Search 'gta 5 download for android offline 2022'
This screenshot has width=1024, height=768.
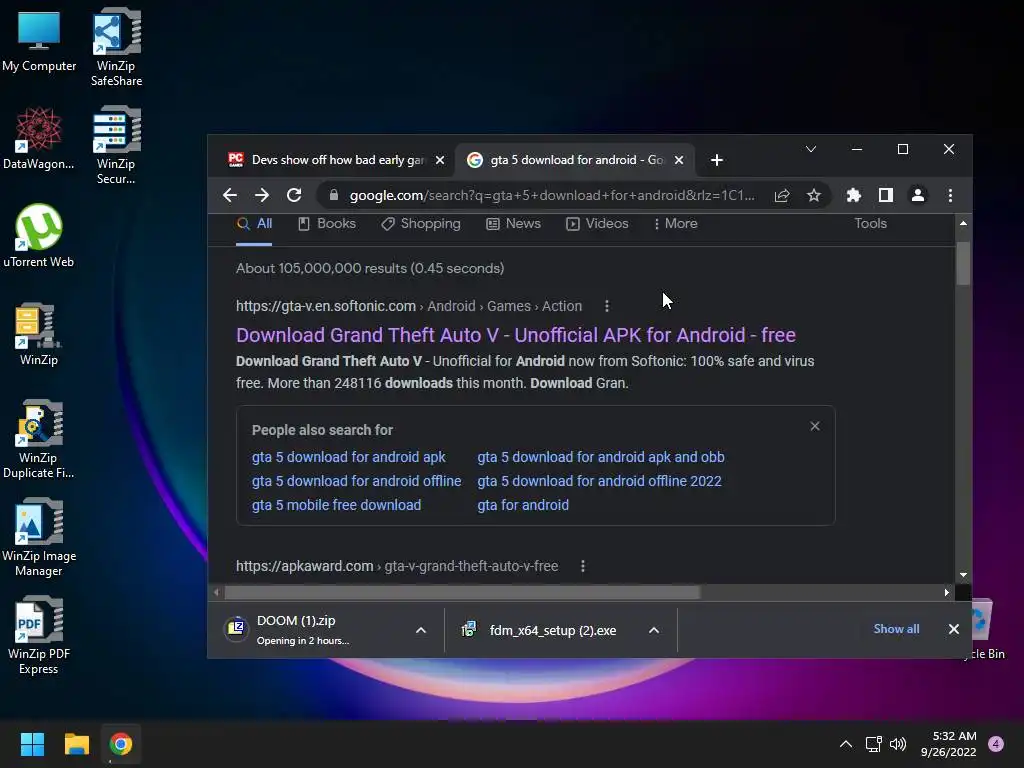[x=600, y=481]
